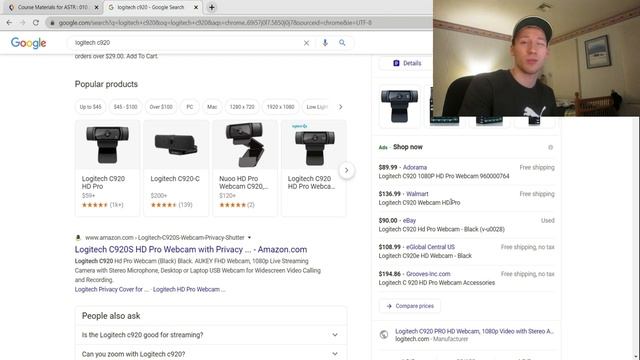Open the Walmart $136.99 listing
The image size is (640, 360).
[467, 198]
